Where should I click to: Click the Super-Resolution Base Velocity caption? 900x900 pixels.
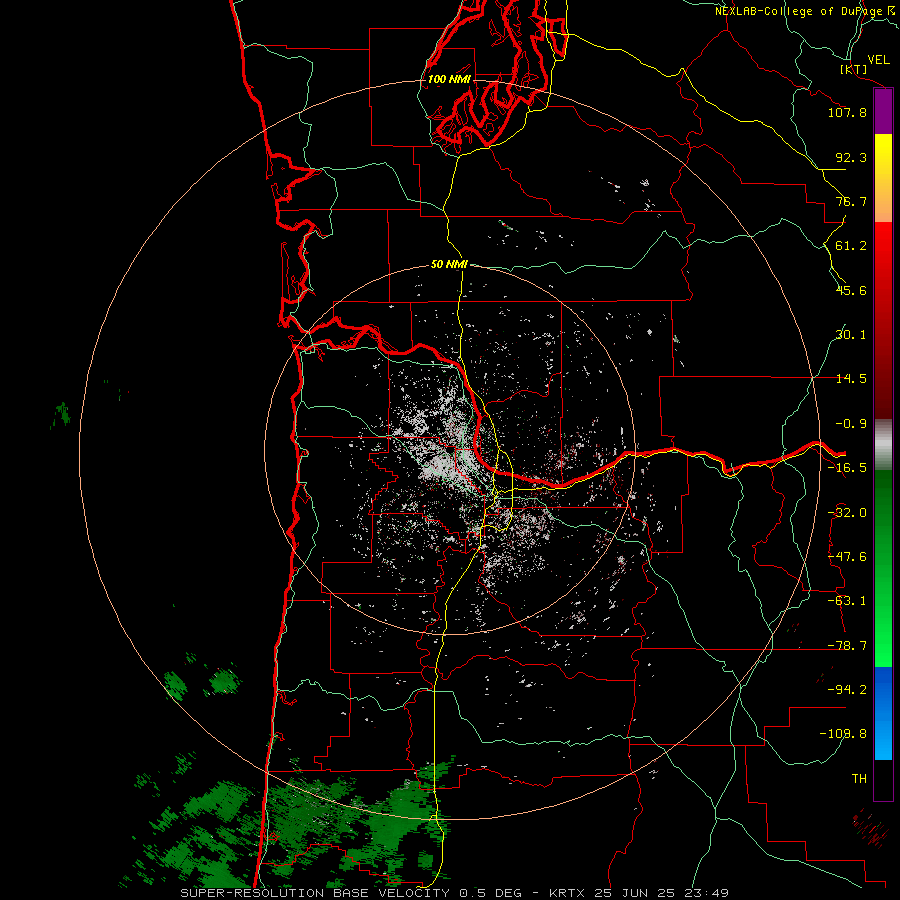pos(455,893)
